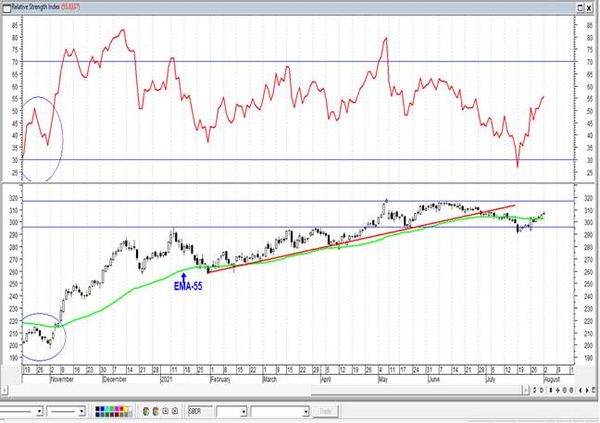Click the November label on date axis
The image size is (600, 423).
coord(62,379)
